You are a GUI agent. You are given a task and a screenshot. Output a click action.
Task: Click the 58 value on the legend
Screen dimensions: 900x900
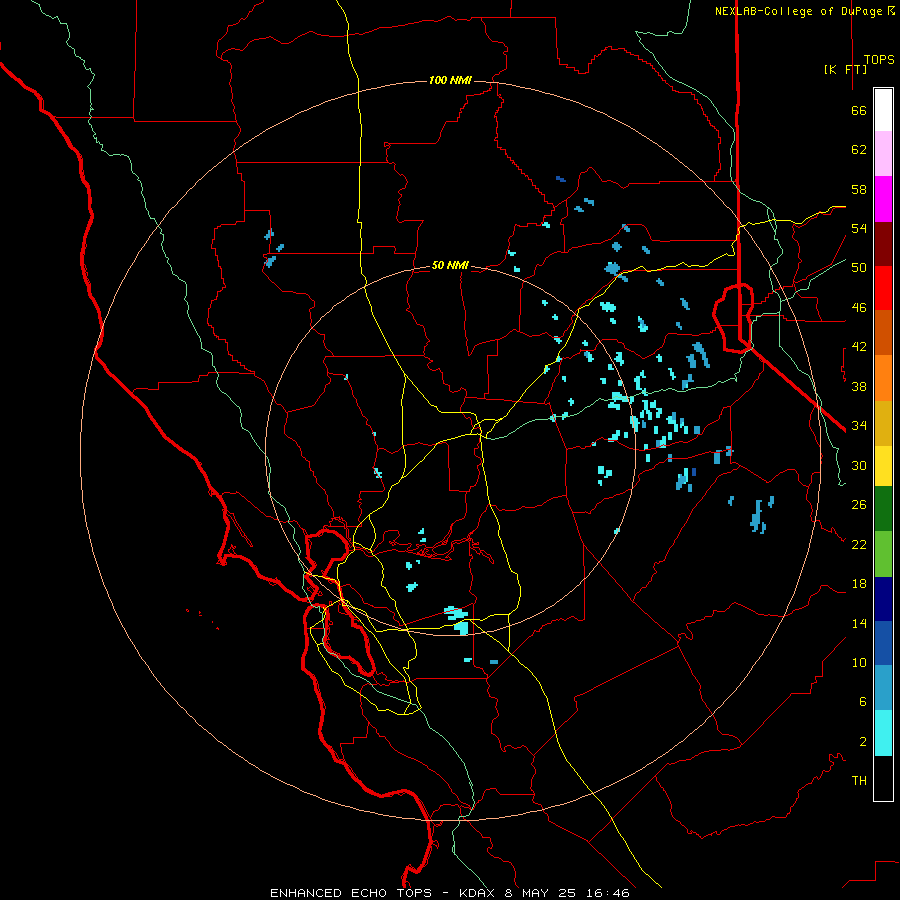pos(859,189)
